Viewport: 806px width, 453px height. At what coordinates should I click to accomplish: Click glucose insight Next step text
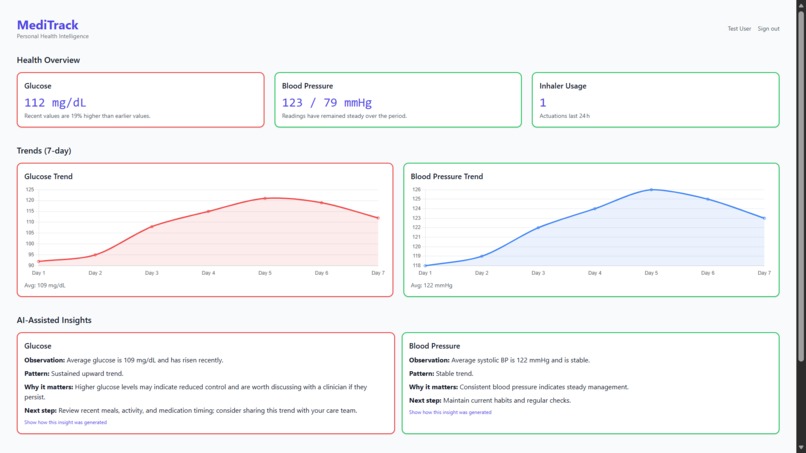191,411
